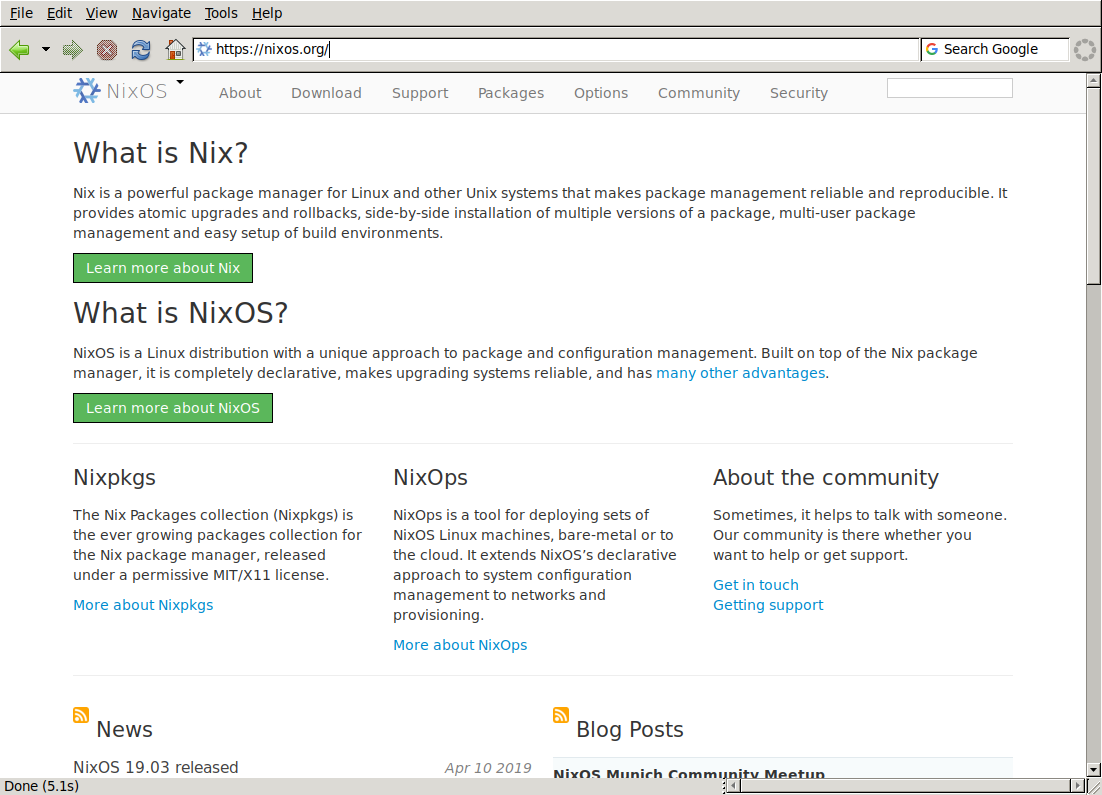The image size is (1102, 795).
Task: Click the Apr 10 2019 date
Action: point(488,768)
